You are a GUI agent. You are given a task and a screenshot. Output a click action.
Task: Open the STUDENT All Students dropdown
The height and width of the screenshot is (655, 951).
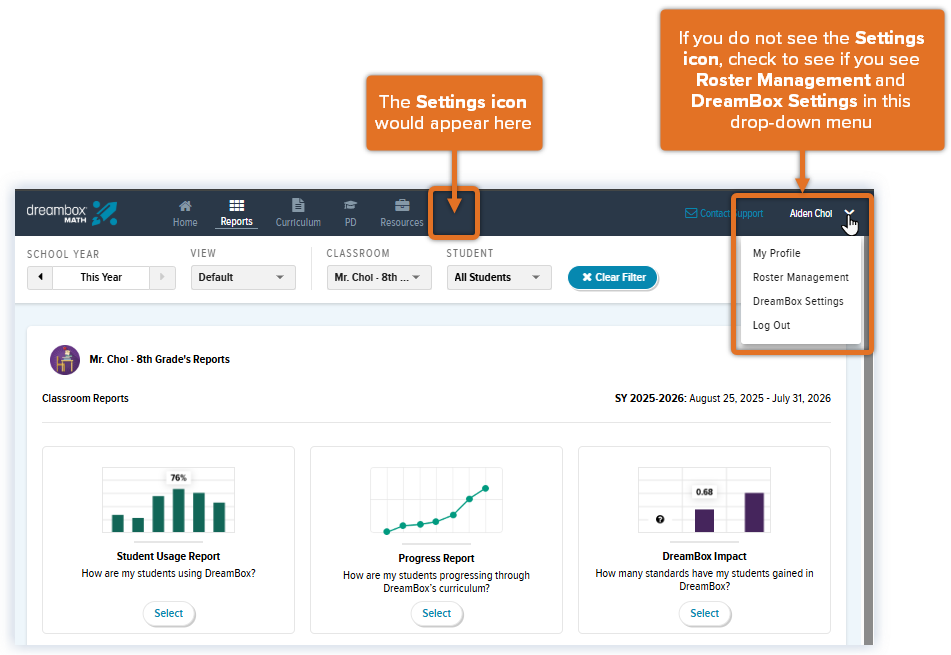tap(498, 277)
